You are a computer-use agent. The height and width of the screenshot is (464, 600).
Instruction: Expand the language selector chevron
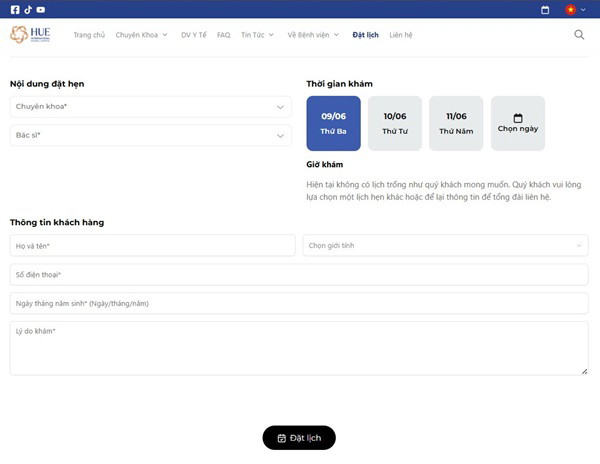point(583,10)
